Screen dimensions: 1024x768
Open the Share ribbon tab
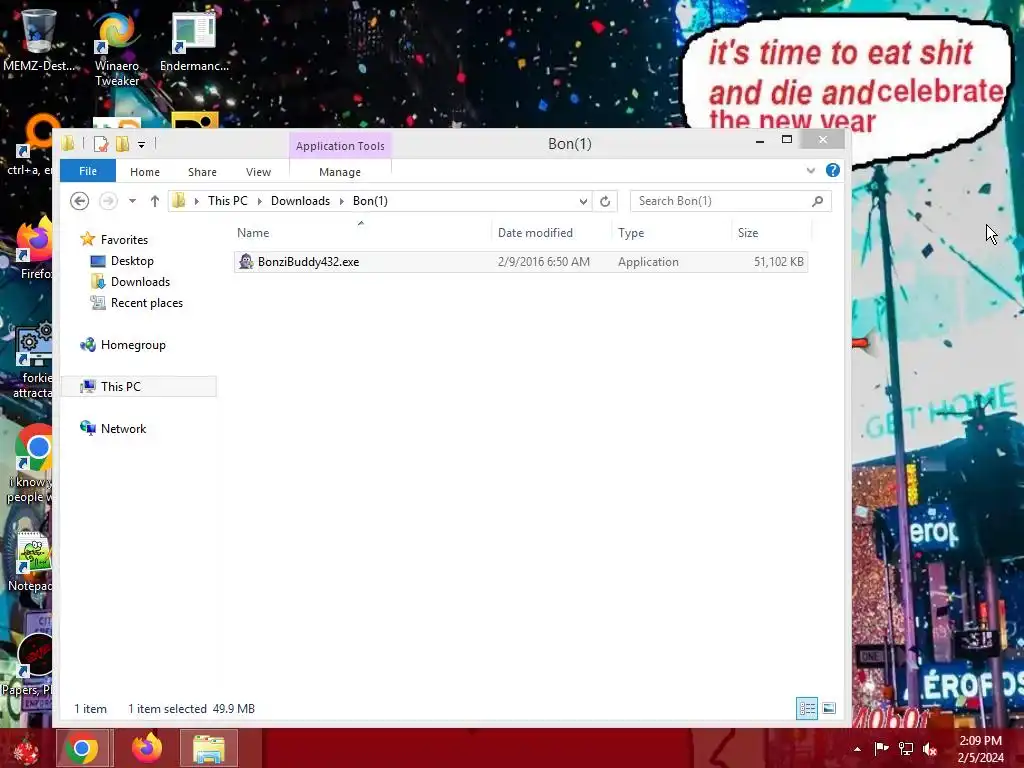click(x=202, y=172)
